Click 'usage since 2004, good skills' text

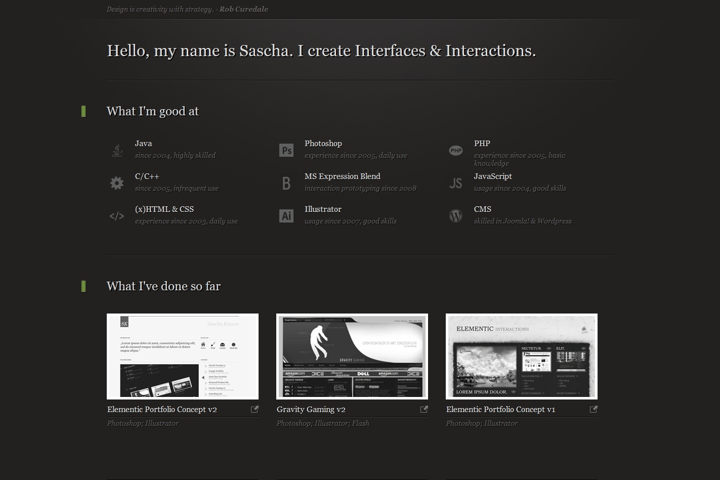(x=520, y=188)
